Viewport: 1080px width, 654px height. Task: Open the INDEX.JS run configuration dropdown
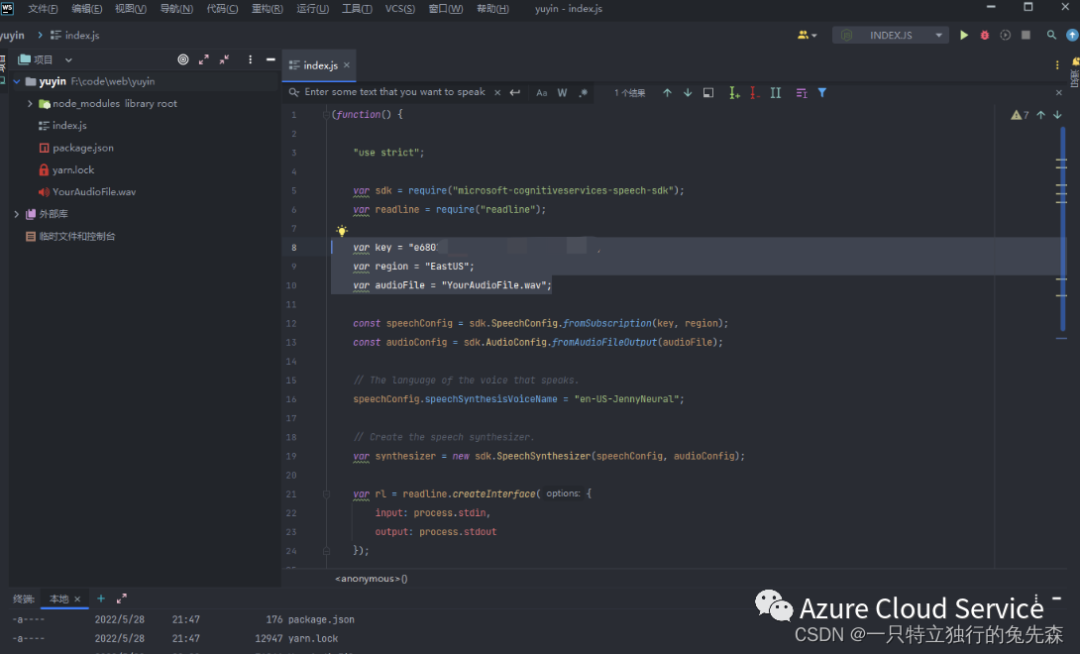[938, 35]
